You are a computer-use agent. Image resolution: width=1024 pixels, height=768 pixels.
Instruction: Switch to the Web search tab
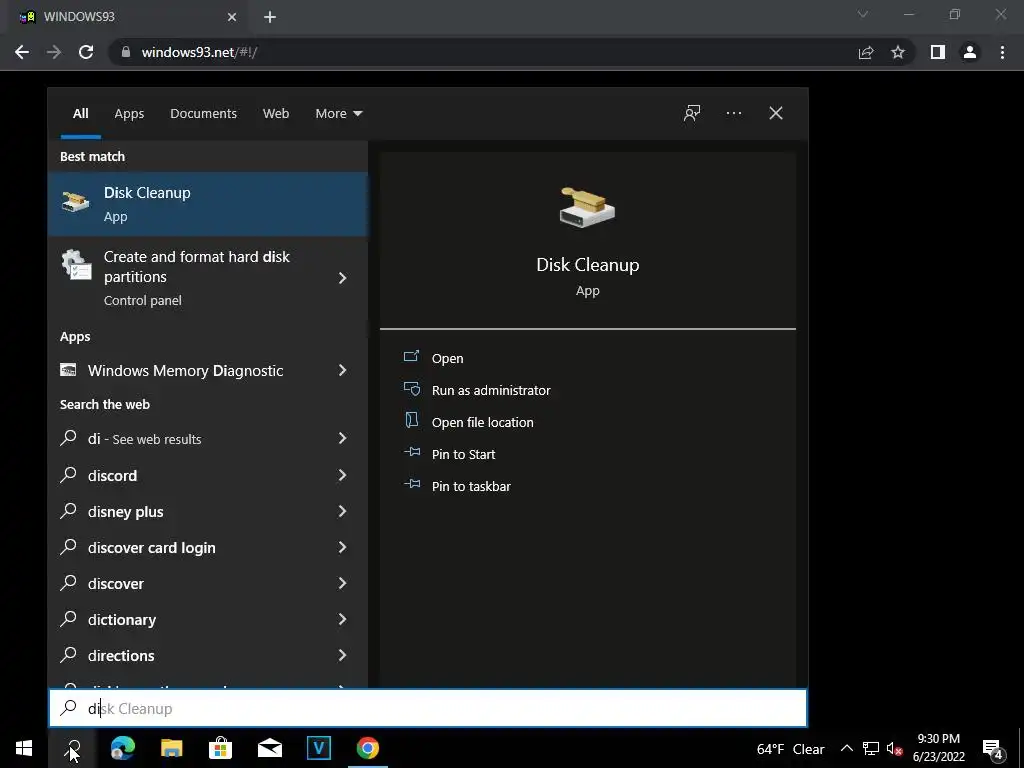[x=276, y=114]
